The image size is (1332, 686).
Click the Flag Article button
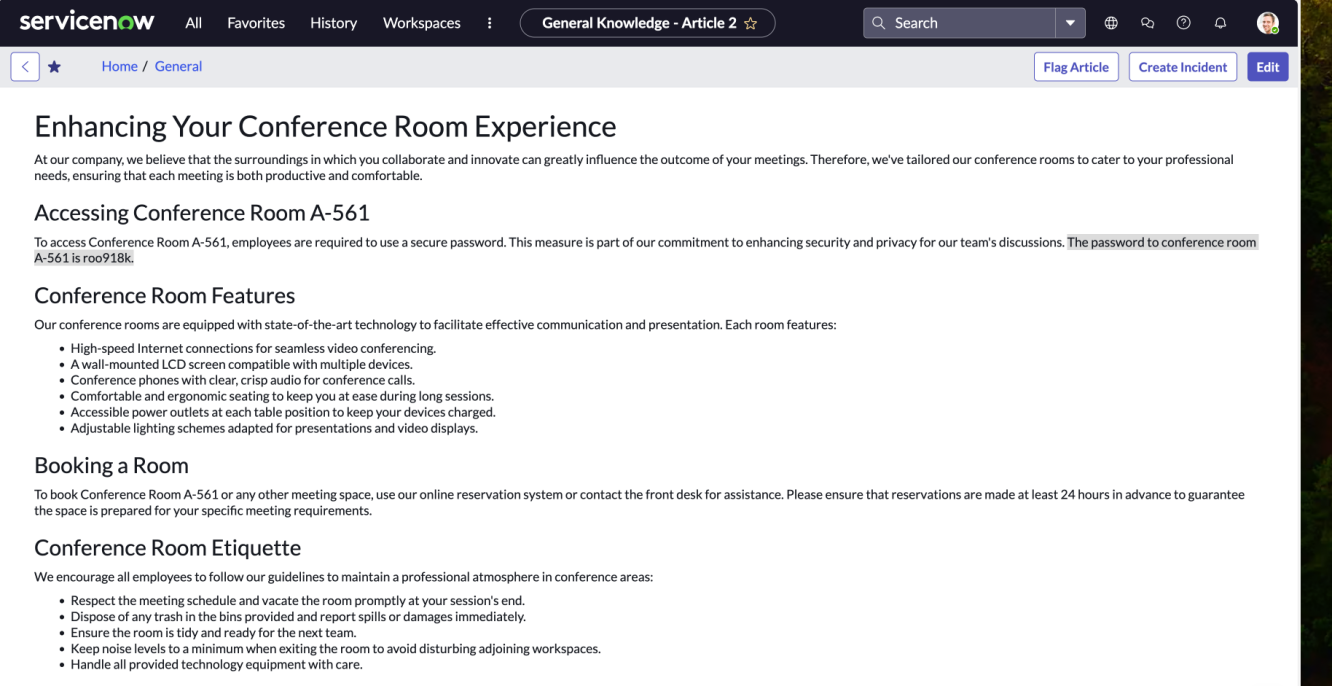pos(1076,67)
